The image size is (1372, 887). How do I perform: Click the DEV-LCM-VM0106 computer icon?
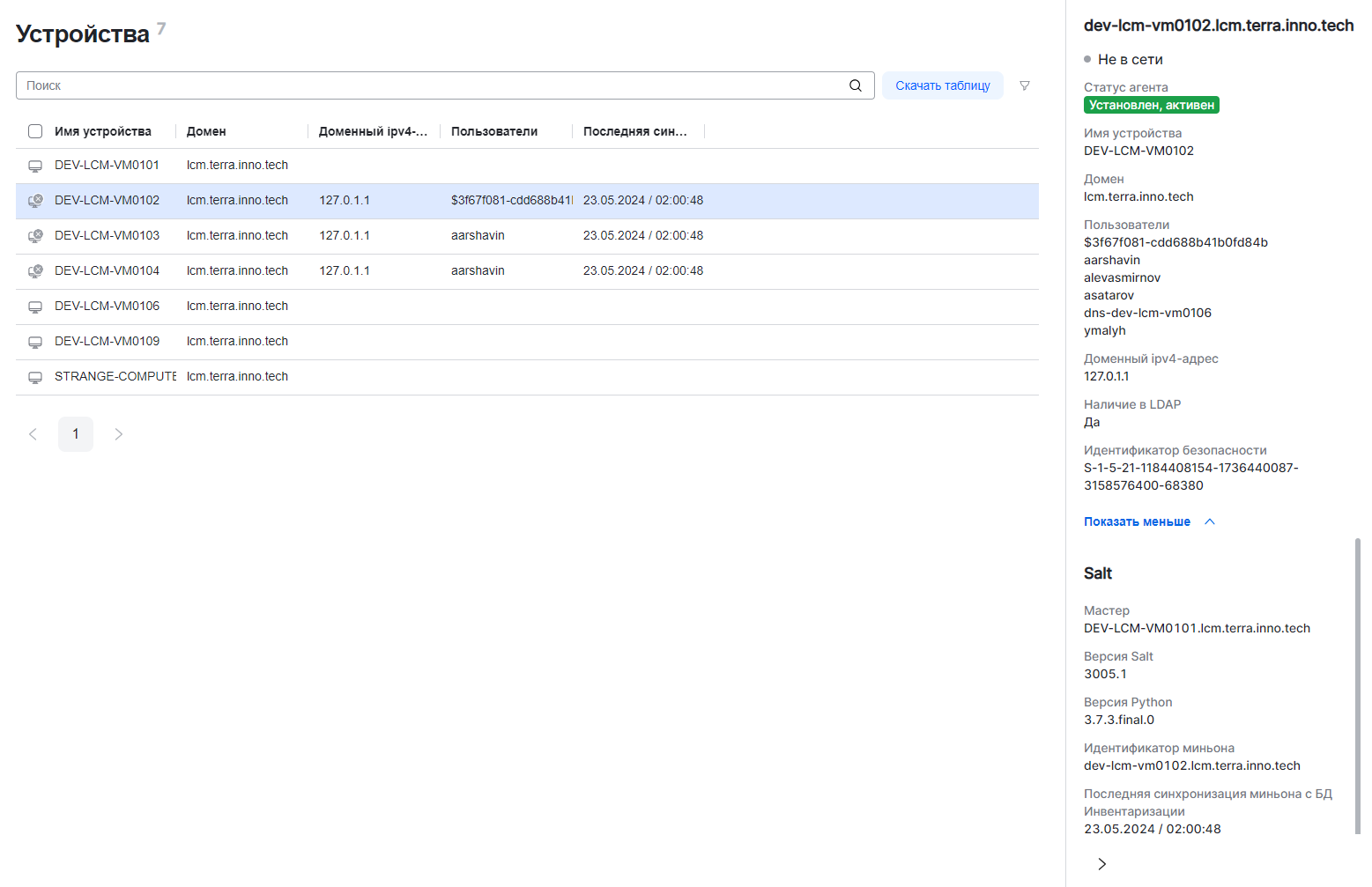[35, 307]
